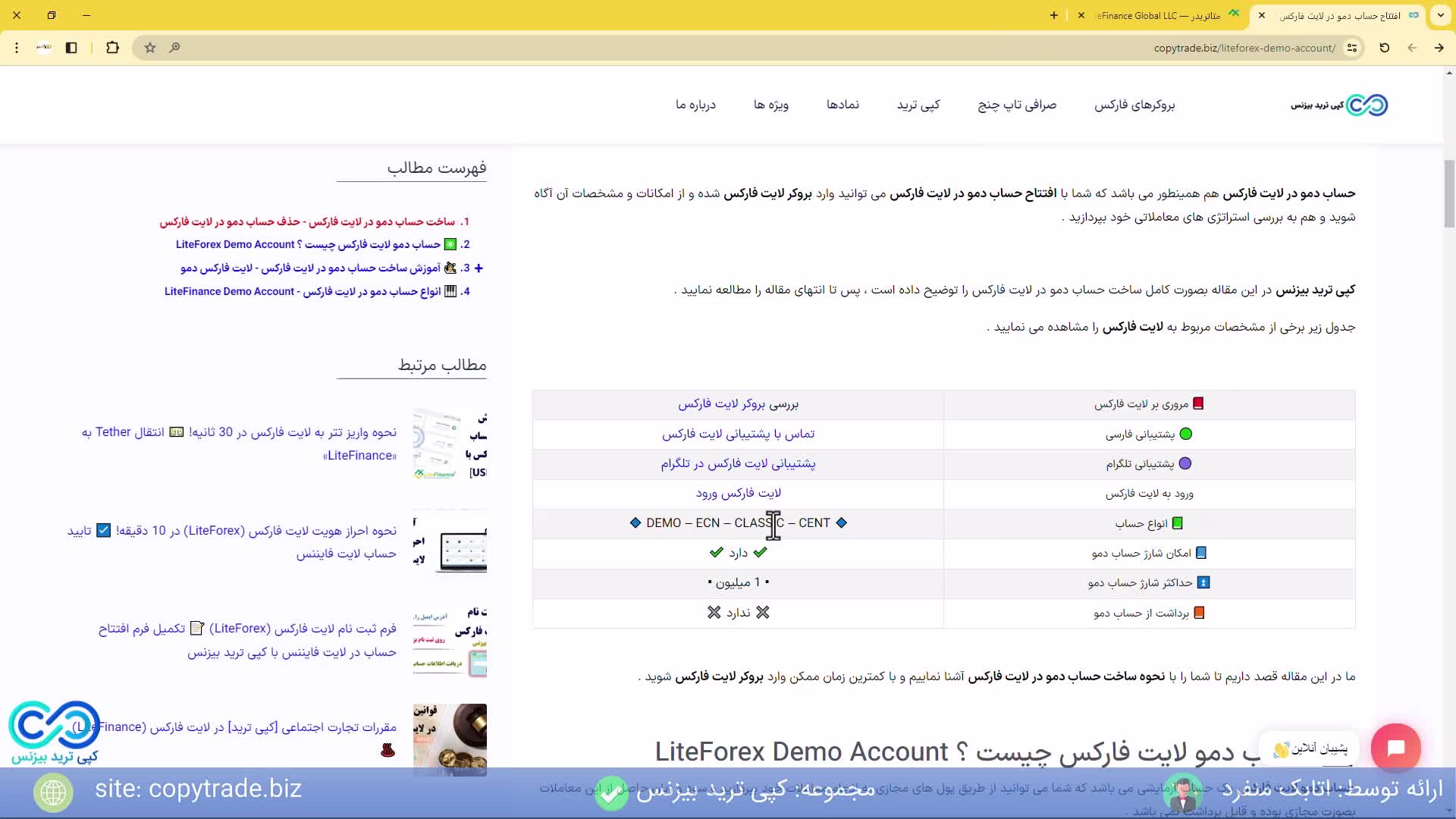Reload the page with the refresh icon
This screenshot has height=819, width=1456.
point(1384,48)
